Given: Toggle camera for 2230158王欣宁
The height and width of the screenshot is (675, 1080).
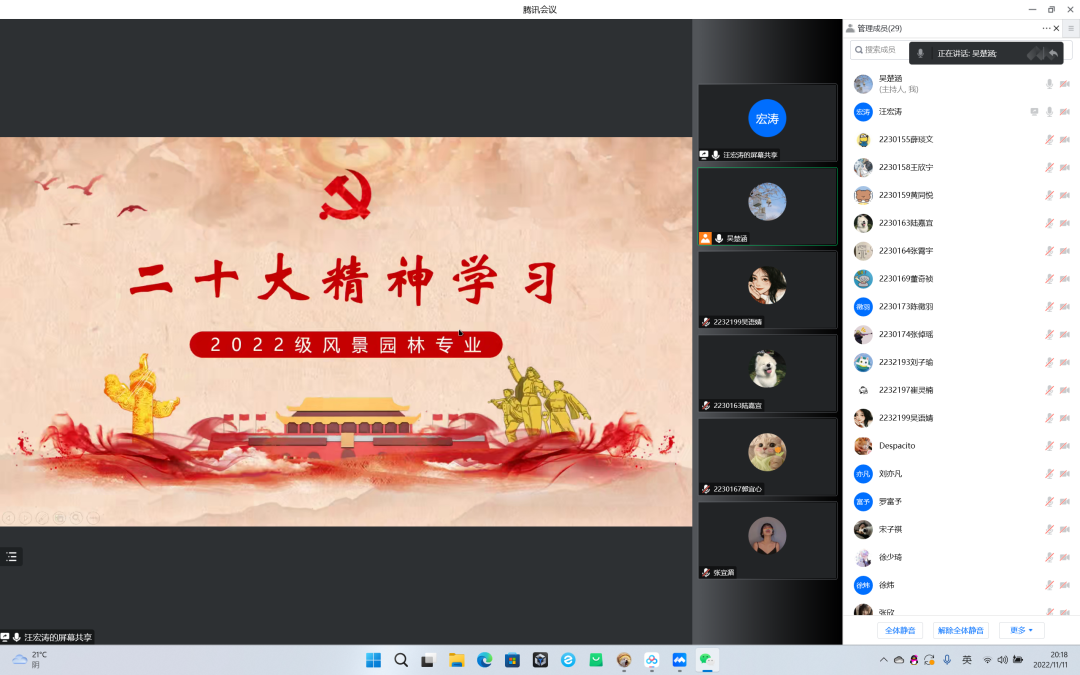Looking at the screenshot, I should (1064, 168).
